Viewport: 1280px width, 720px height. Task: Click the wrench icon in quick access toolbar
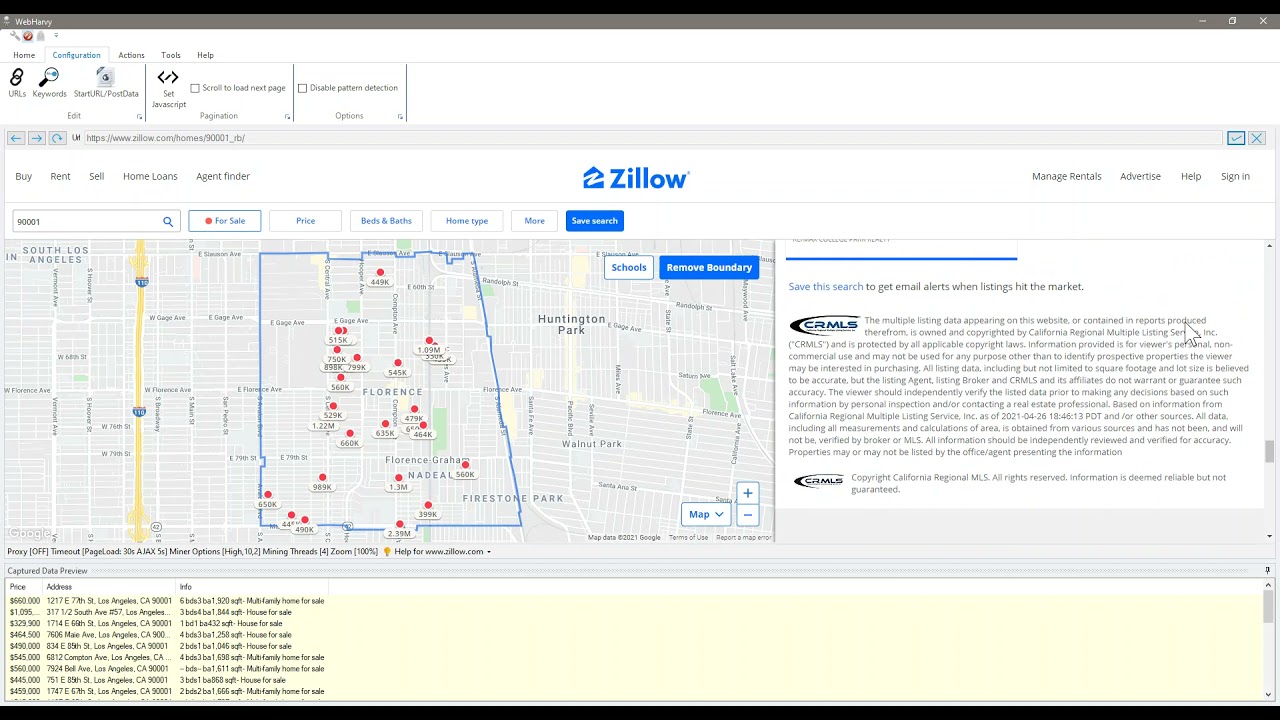[x=15, y=36]
